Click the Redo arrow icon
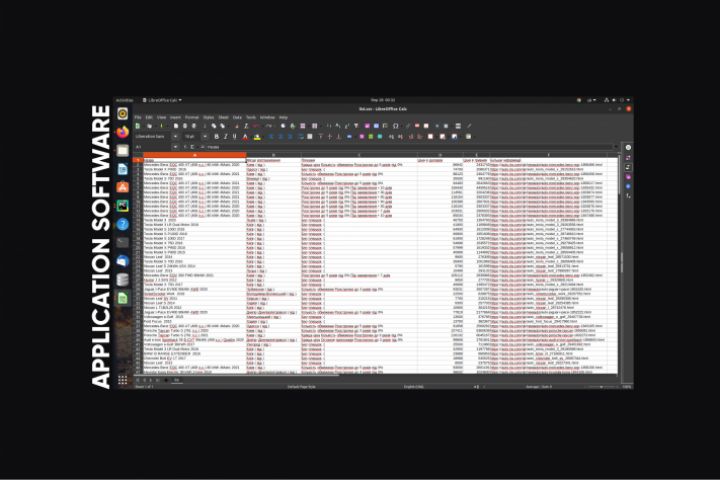The image size is (720, 480). tap(269, 126)
